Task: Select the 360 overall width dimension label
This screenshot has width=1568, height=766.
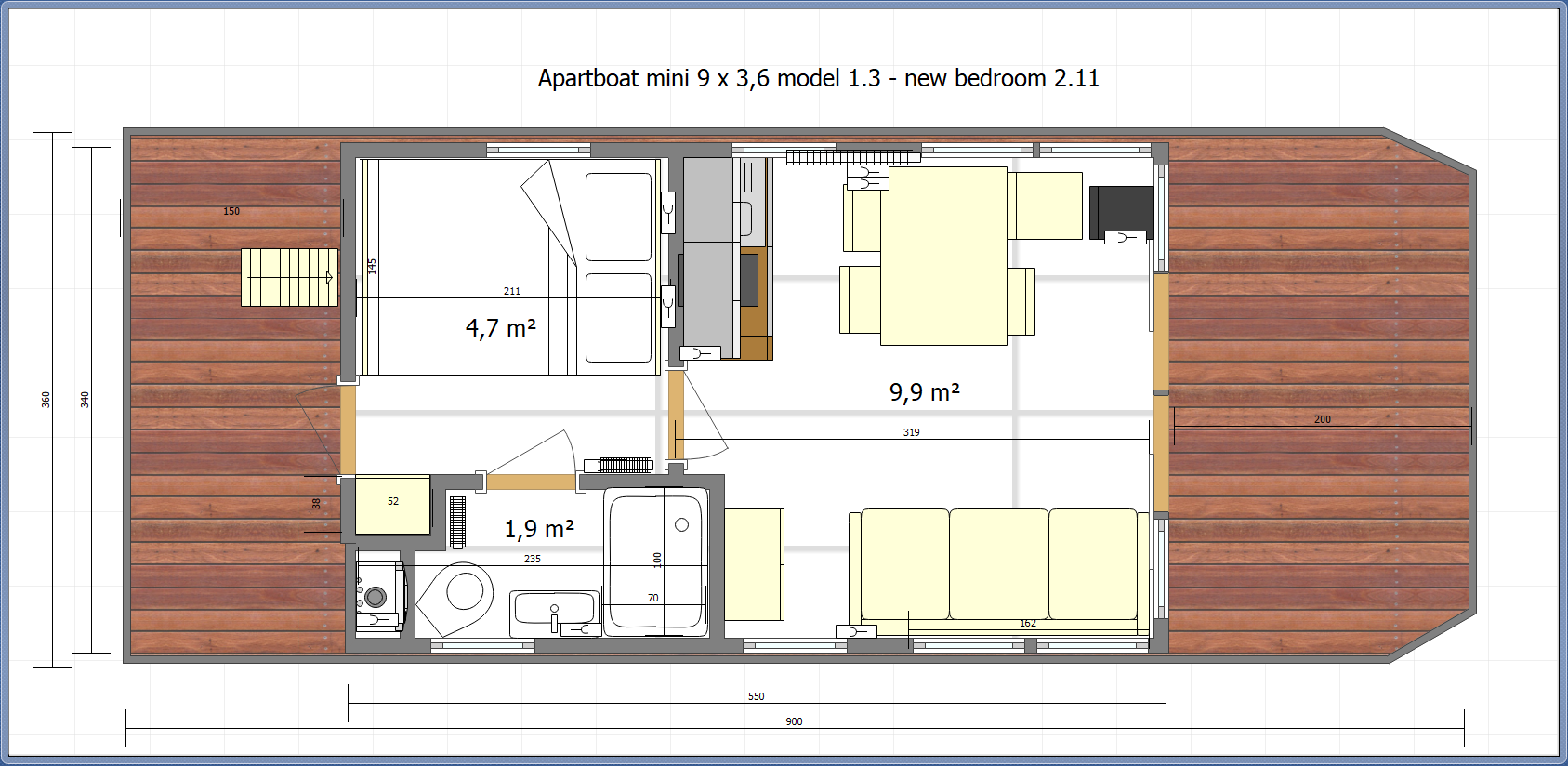Action: point(46,399)
